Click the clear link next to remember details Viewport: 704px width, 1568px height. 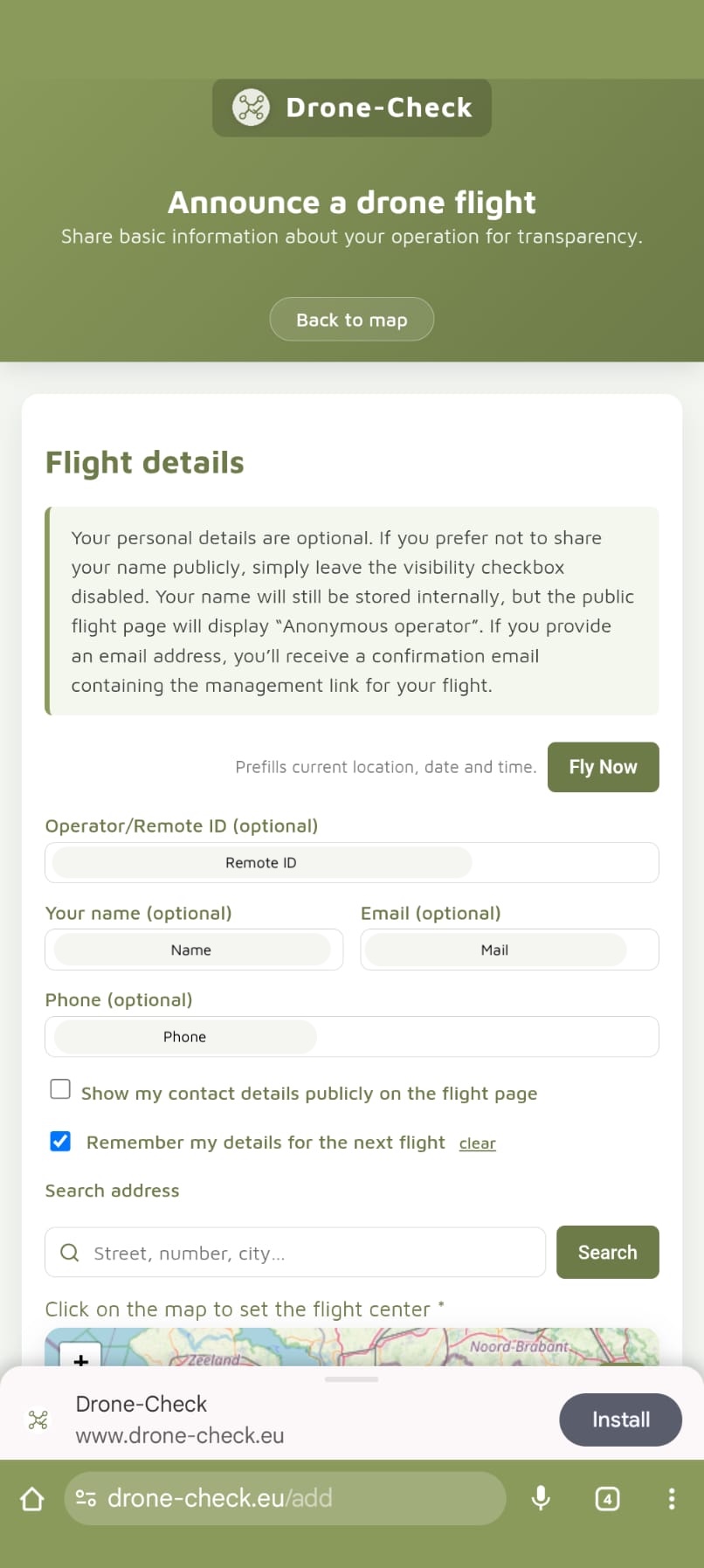click(x=477, y=1143)
